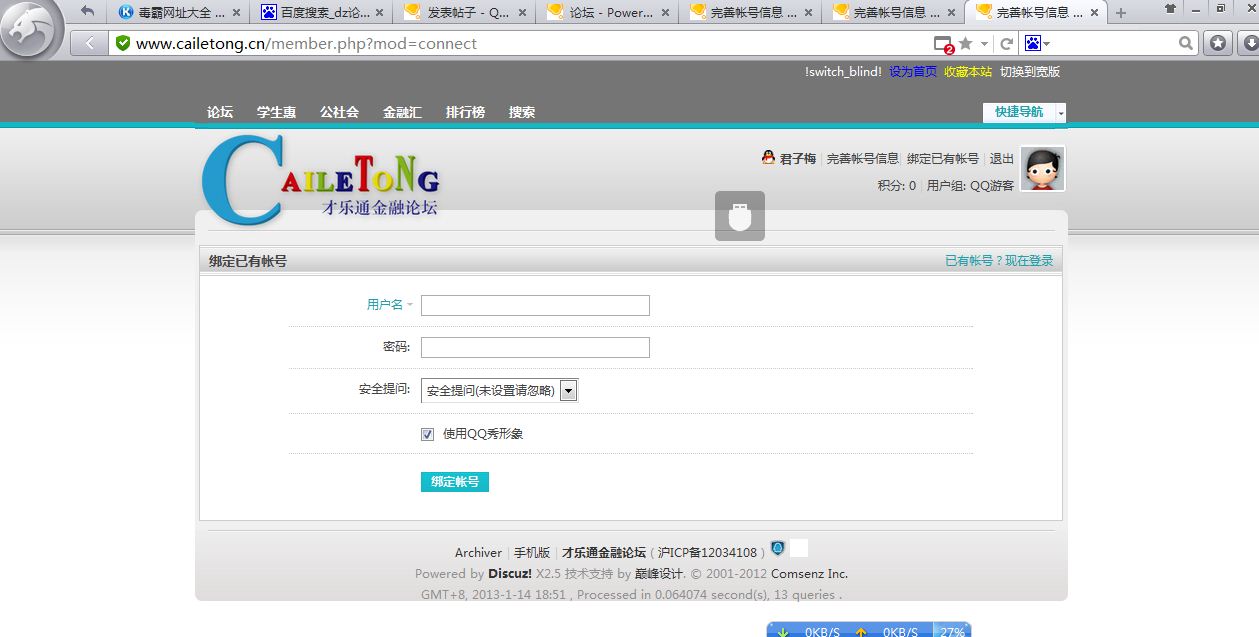The width and height of the screenshot is (1259, 637).
Task: Open the dropdown arrow next to the bookmark star
Action: point(984,44)
